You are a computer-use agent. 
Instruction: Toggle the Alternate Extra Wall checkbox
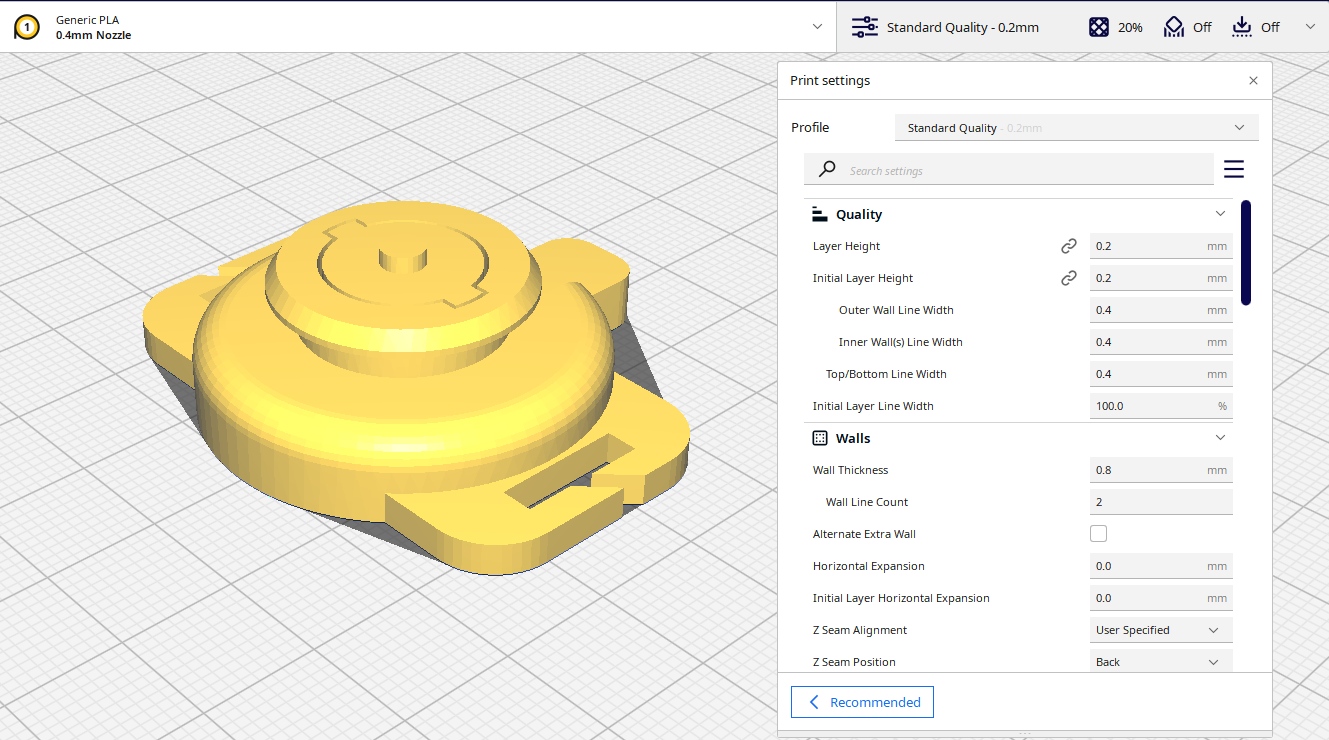(1098, 534)
